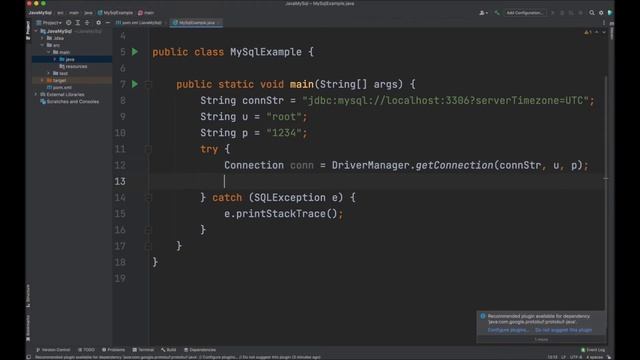
Task: Expand the .idea folder
Action: [42, 38]
